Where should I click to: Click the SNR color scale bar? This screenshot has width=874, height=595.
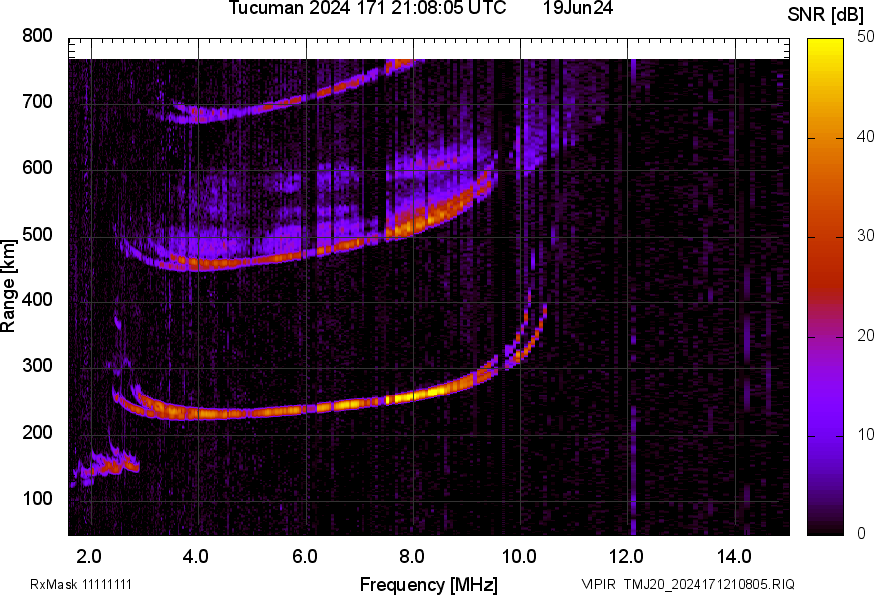825,287
